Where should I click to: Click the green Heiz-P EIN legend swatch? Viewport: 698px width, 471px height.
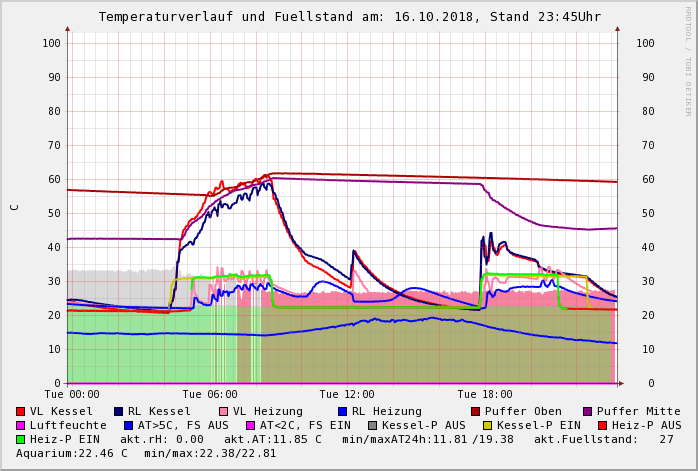[21, 439]
